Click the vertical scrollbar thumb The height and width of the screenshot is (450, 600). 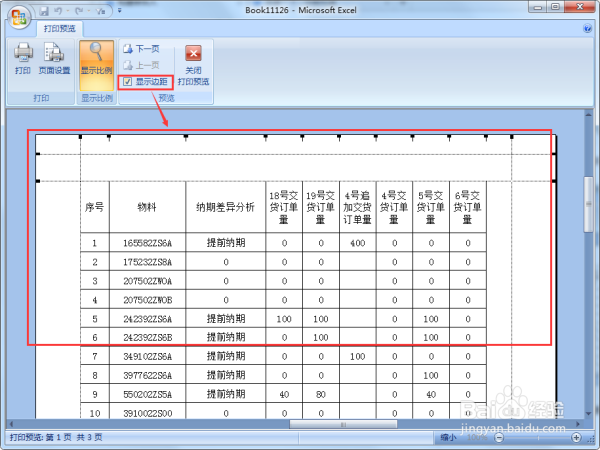coord(589,204)
